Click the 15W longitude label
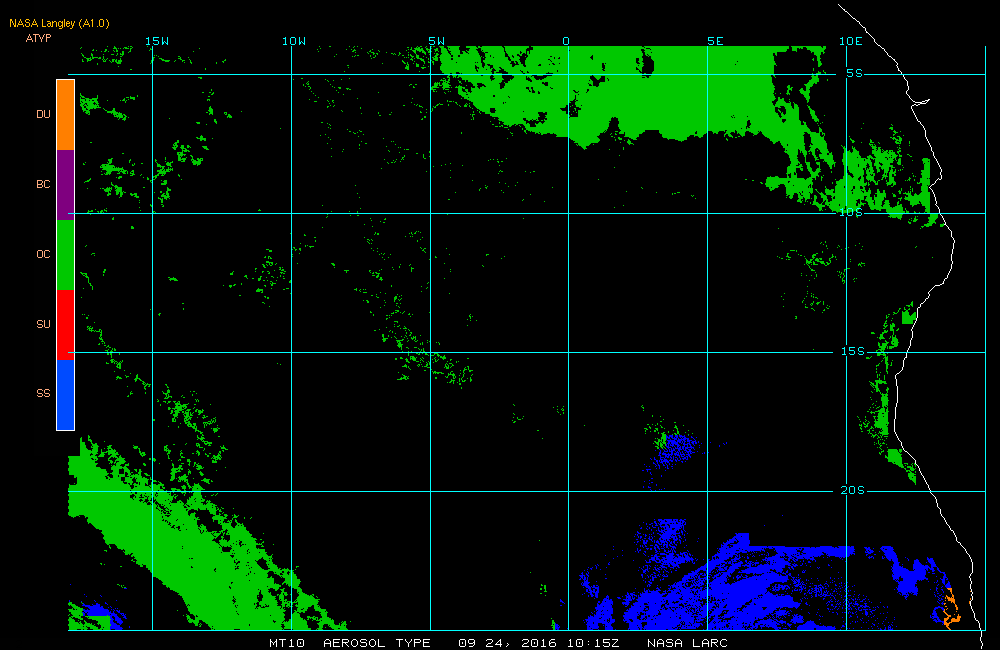This screenshot has height=650, width=1000. point(157,41)
